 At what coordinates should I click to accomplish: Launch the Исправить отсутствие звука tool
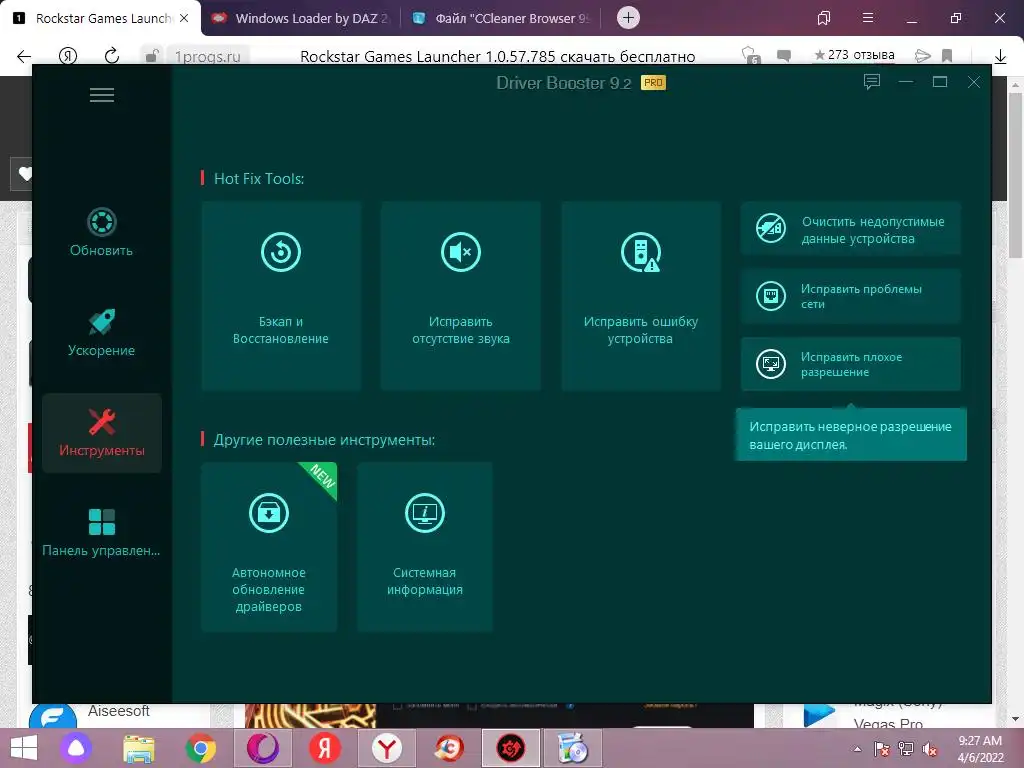click(460, 296)
